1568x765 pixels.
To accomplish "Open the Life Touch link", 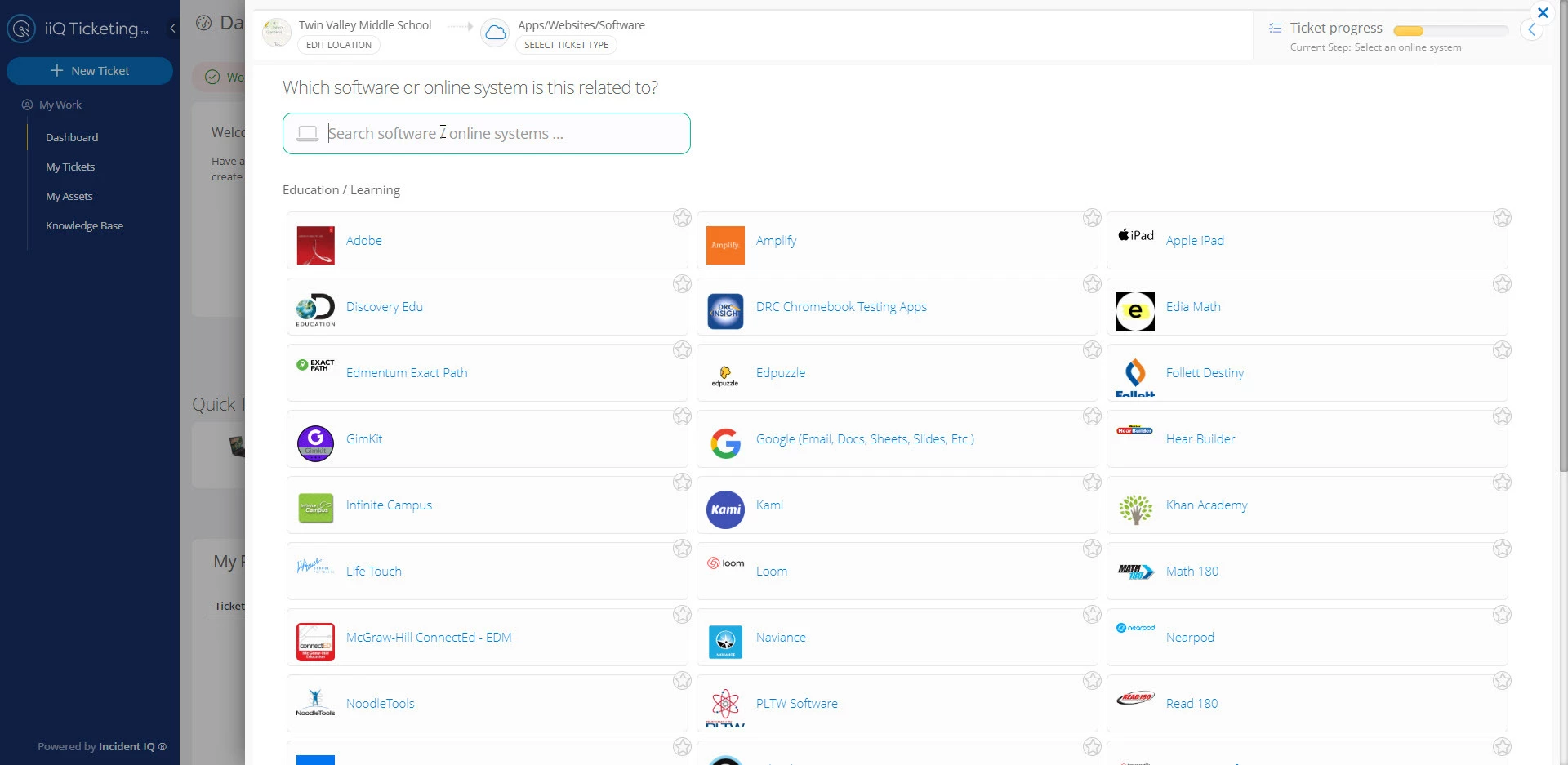I will coord(374,571).
